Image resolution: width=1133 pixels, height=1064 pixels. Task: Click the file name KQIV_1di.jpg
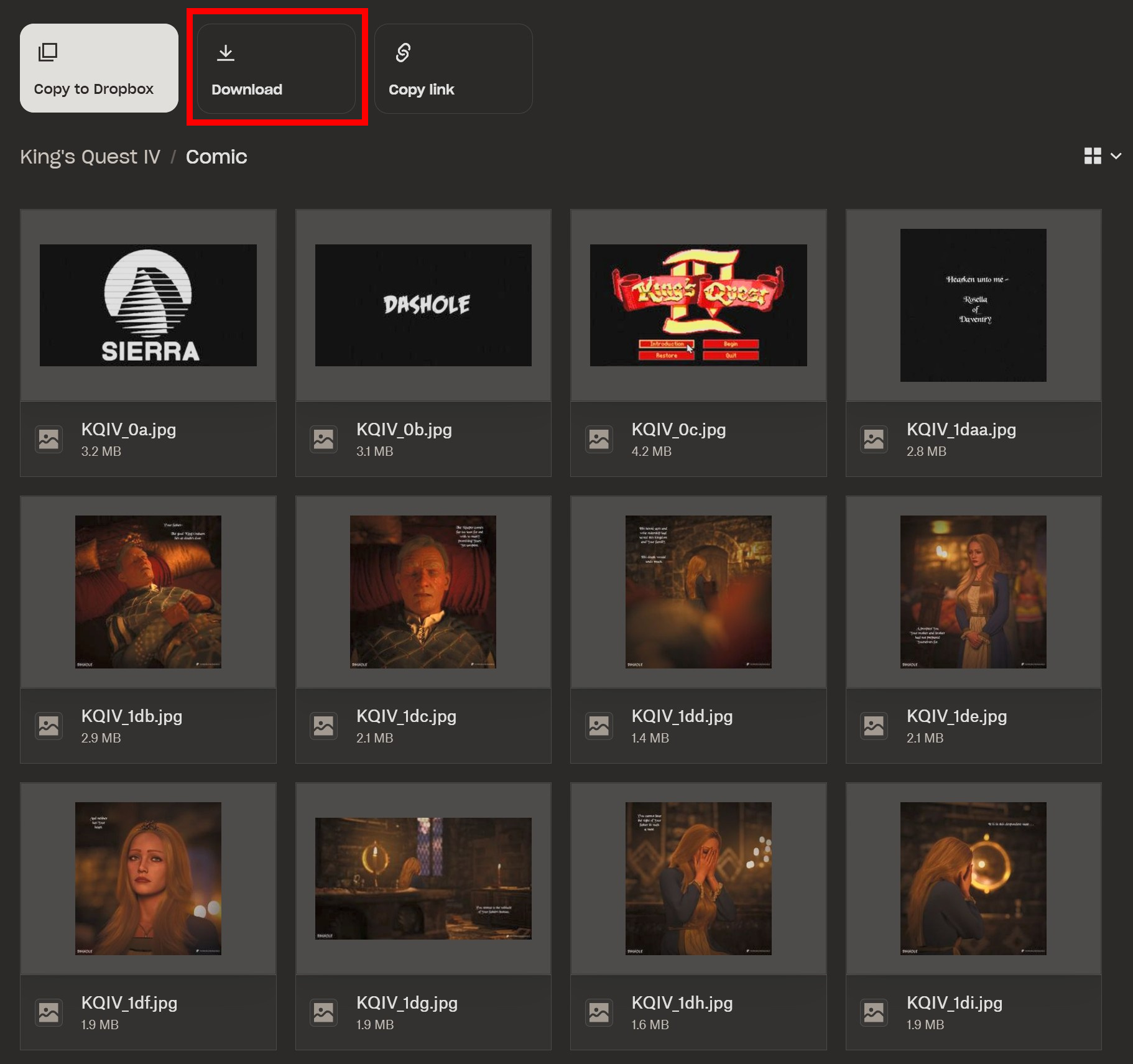pyautogui.click(x=955, y=1003)
